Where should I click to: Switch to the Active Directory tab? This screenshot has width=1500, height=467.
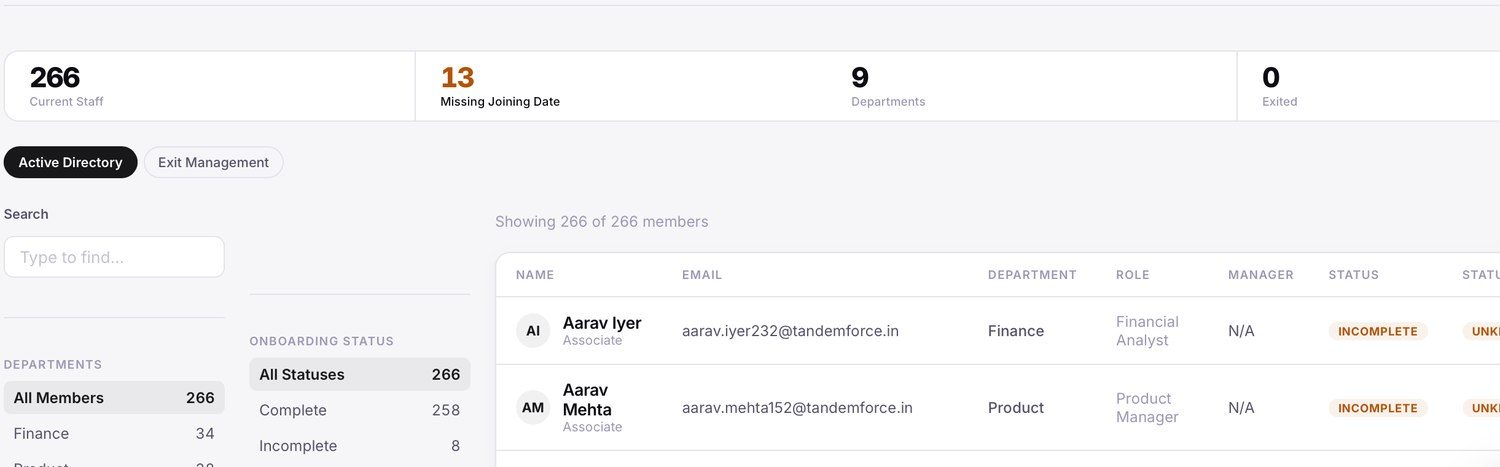pos(70,162)
